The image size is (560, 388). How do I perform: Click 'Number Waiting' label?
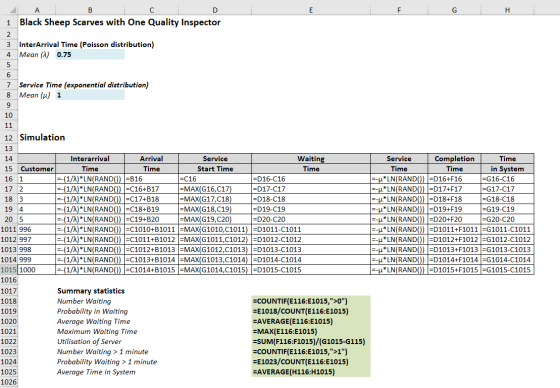pyautogui.click(x=84, y=301)
